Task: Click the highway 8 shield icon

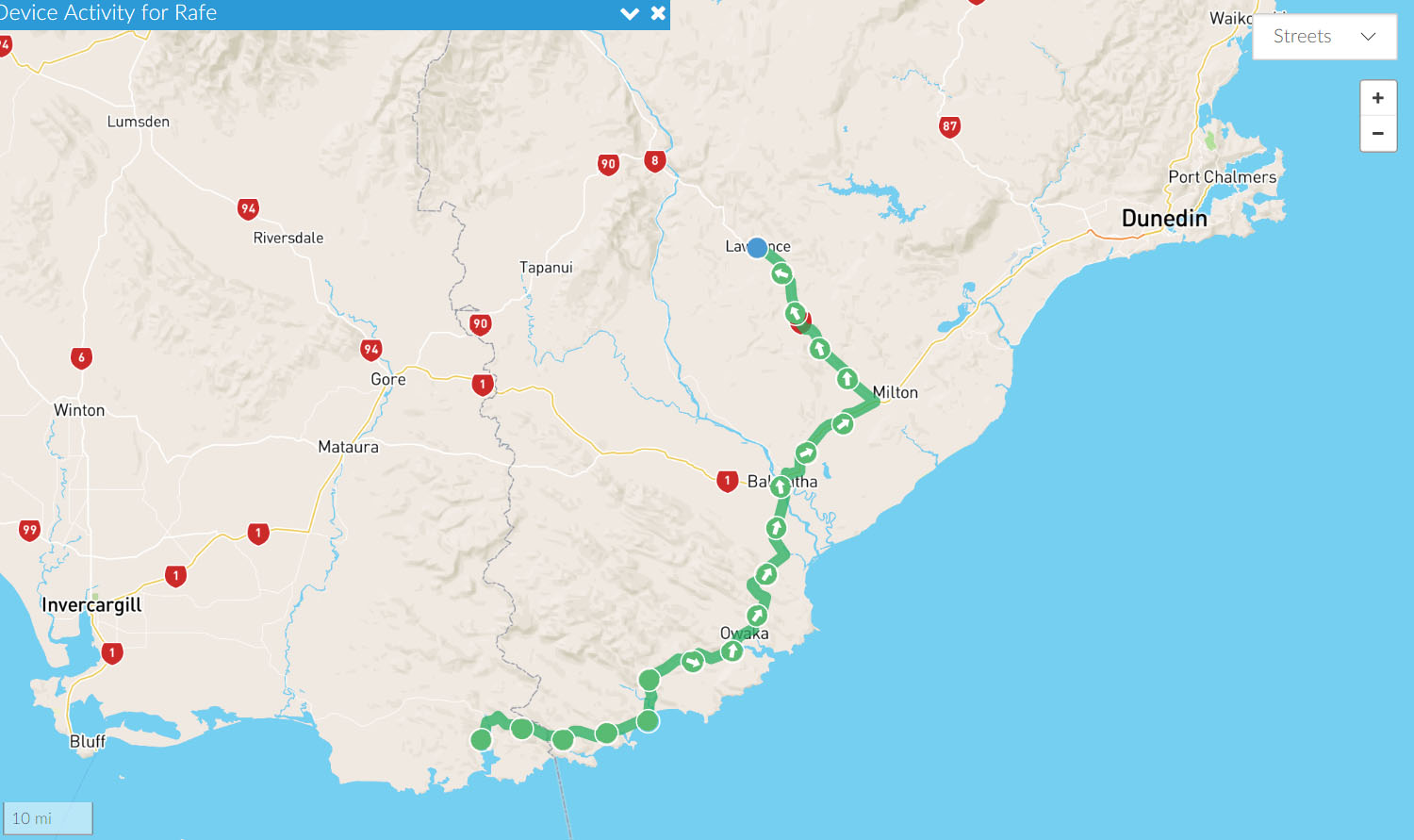Action: [655, 160]
